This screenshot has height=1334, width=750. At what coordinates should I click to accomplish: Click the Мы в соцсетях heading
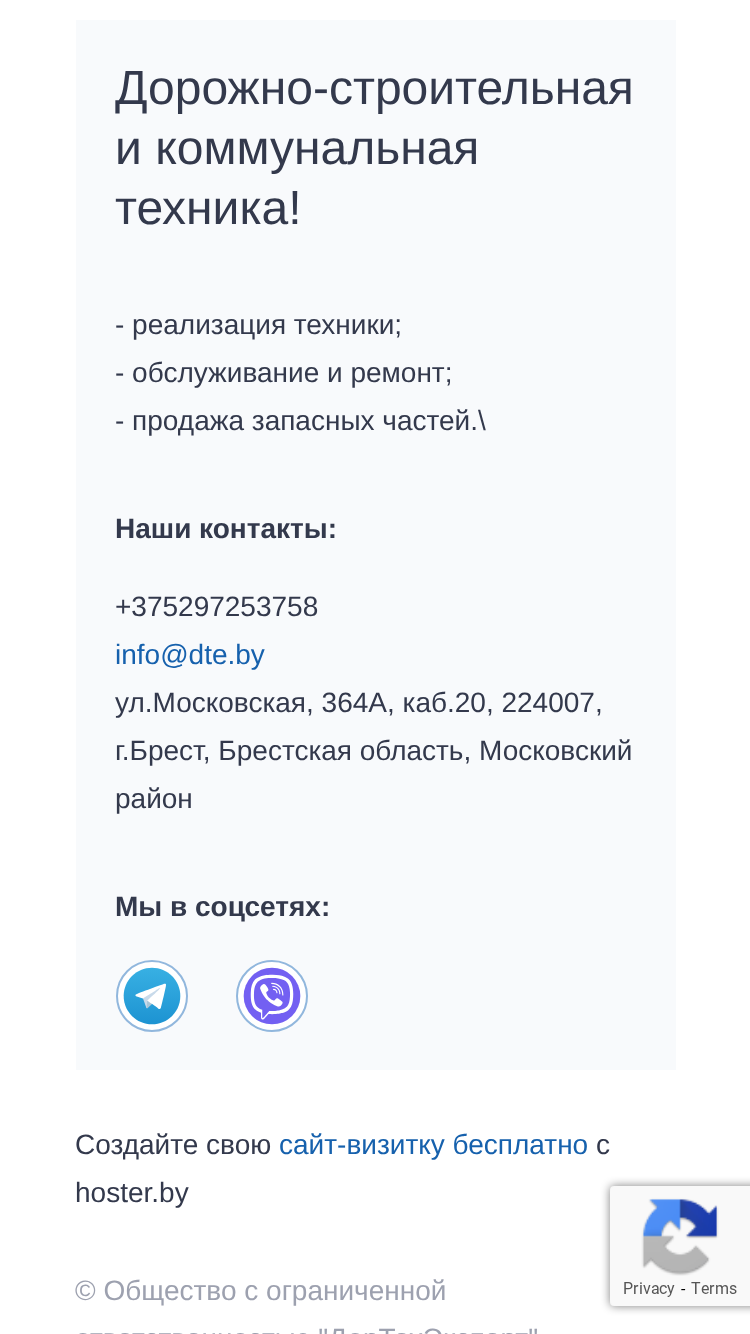coord(222,907)
